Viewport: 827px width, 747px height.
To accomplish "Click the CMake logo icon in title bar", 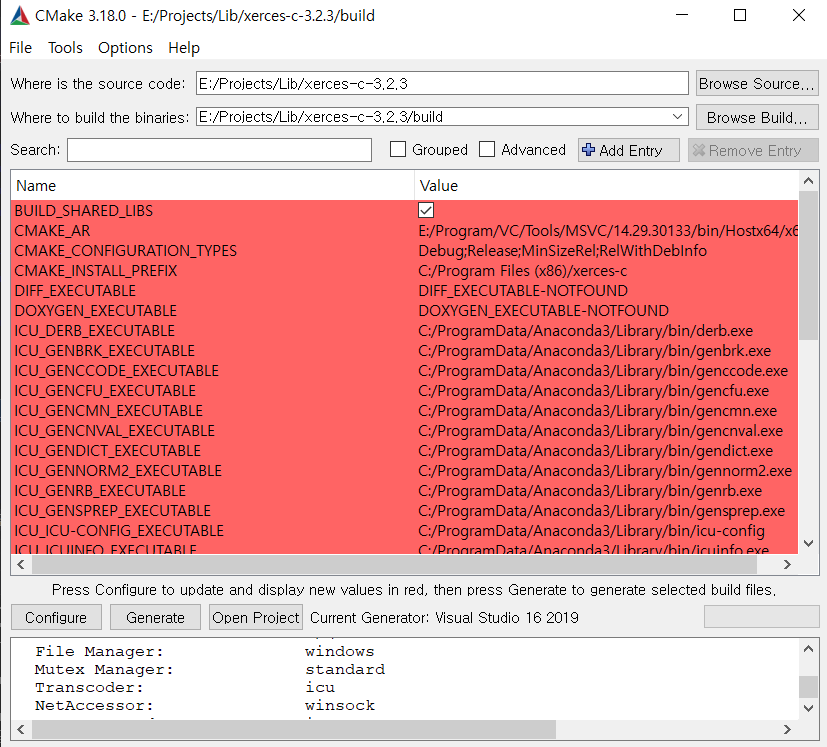I will [20, 16].
